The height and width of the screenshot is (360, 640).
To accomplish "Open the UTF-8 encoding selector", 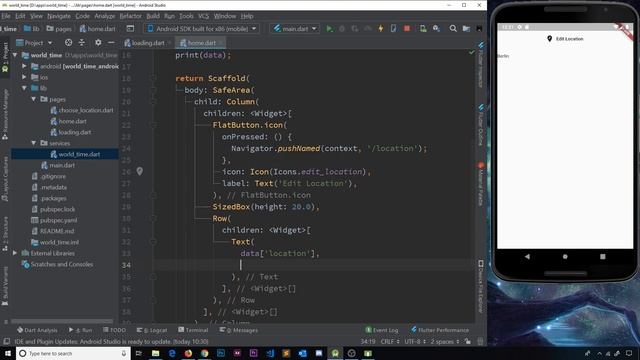I will (415, 341).
